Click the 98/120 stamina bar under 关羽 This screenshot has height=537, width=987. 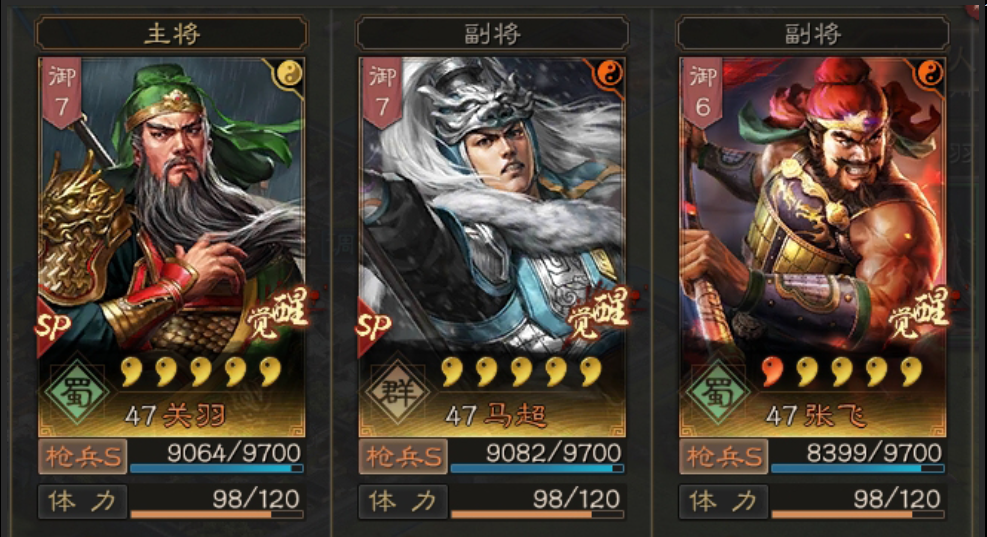(217, 502)
